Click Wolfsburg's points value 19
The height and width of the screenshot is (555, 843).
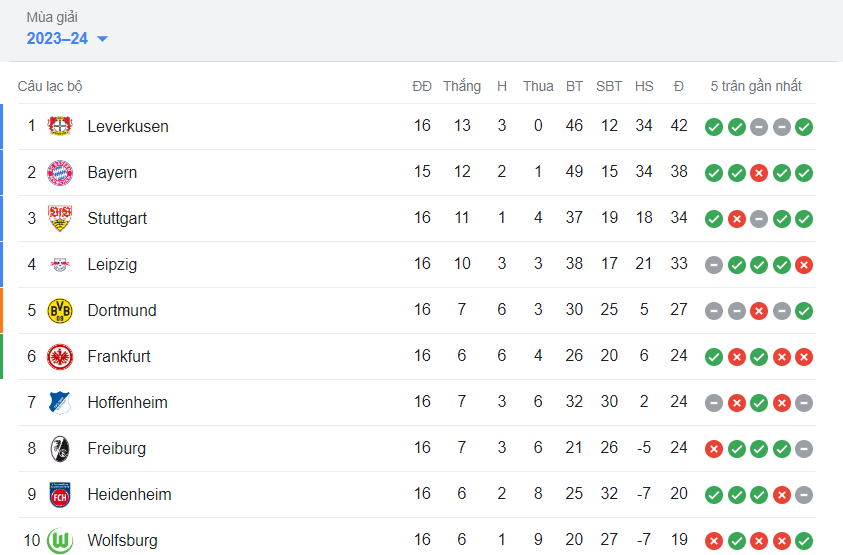(x=678, y=539)
